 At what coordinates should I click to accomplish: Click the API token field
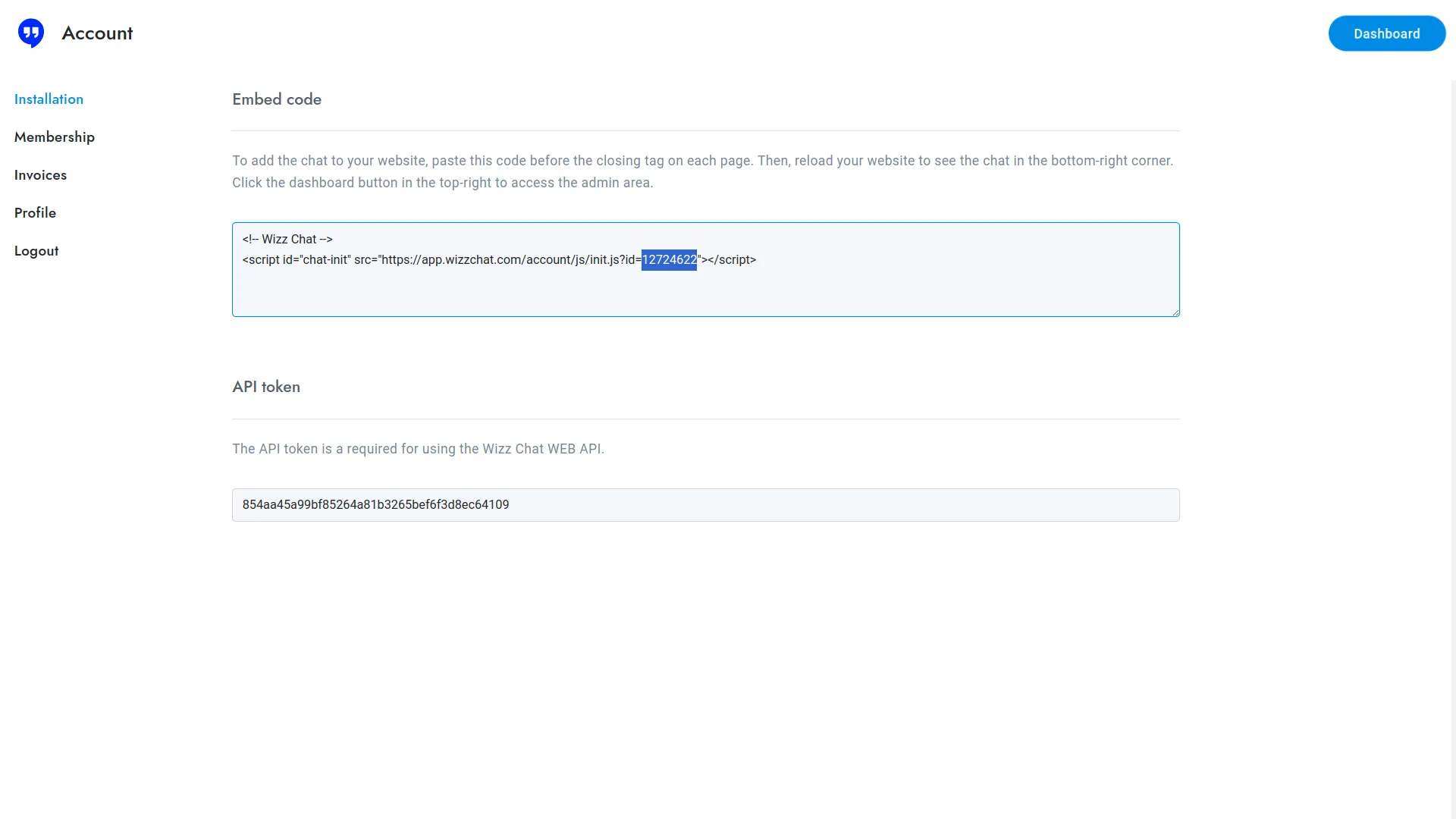pos(705,505)
